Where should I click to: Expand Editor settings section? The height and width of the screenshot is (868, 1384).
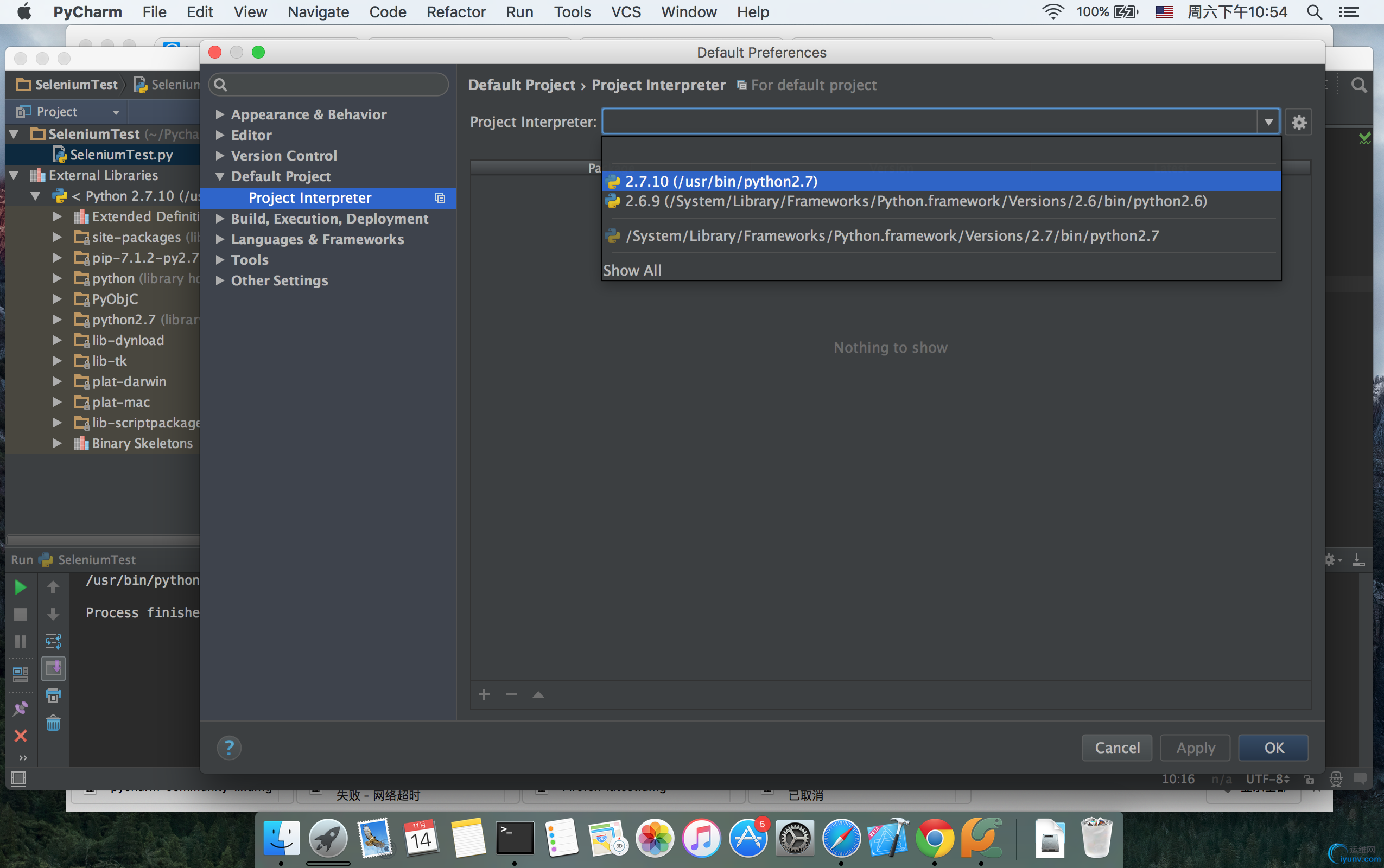click(219, 135)
